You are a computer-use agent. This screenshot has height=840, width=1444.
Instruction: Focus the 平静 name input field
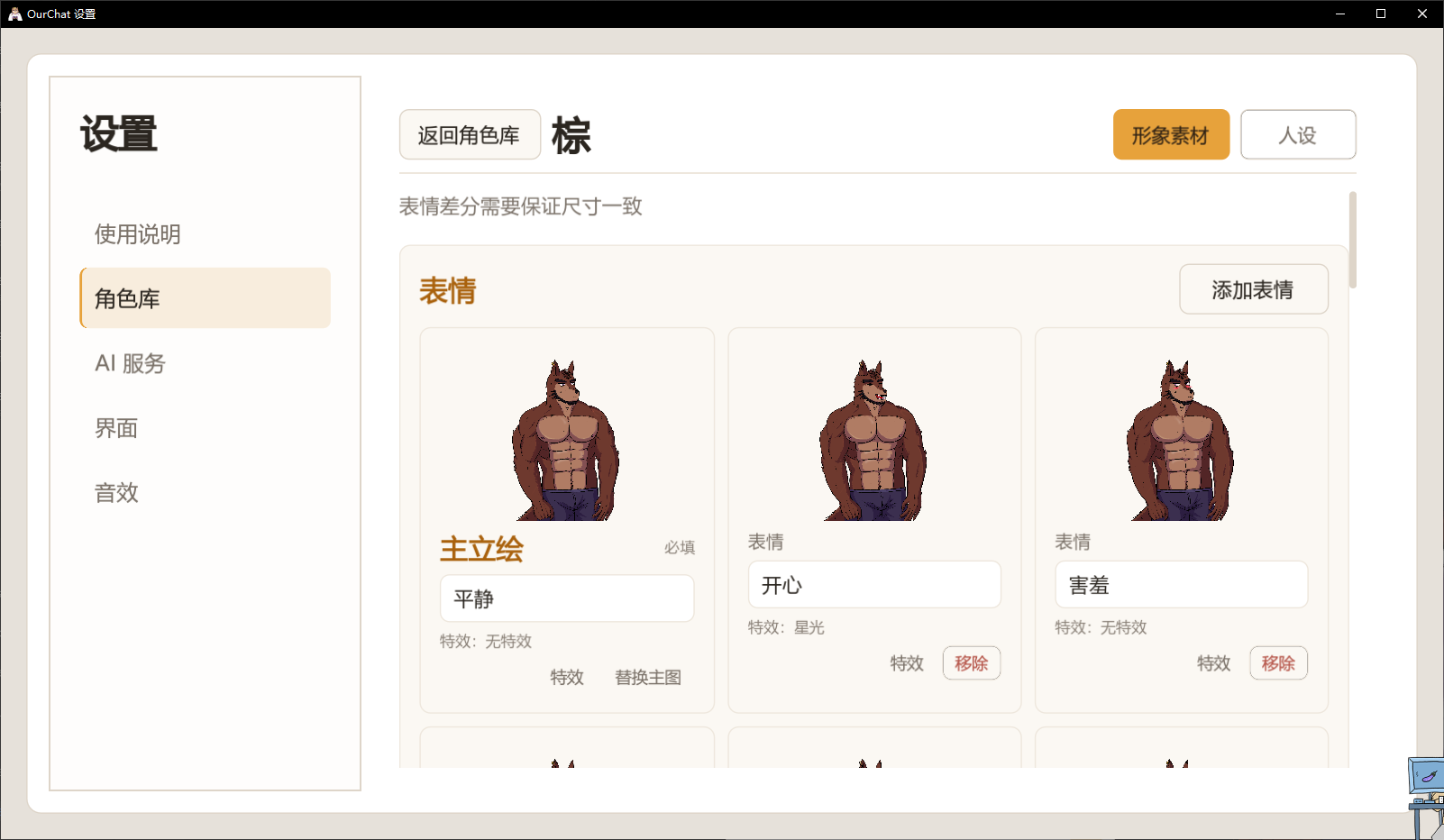567,598
